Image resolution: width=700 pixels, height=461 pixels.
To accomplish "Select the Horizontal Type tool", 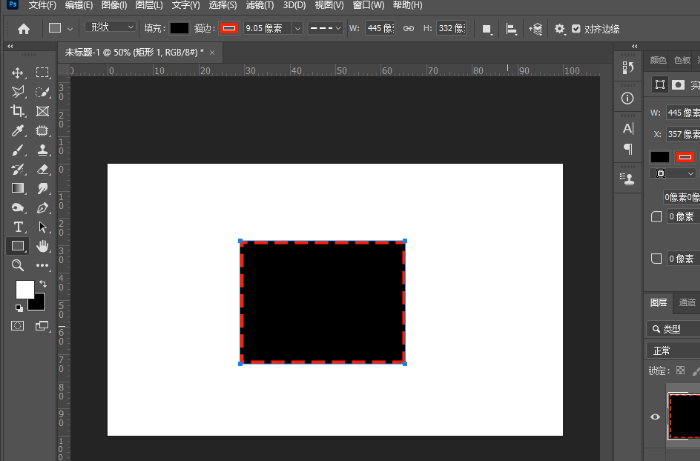I will point(18,227).
